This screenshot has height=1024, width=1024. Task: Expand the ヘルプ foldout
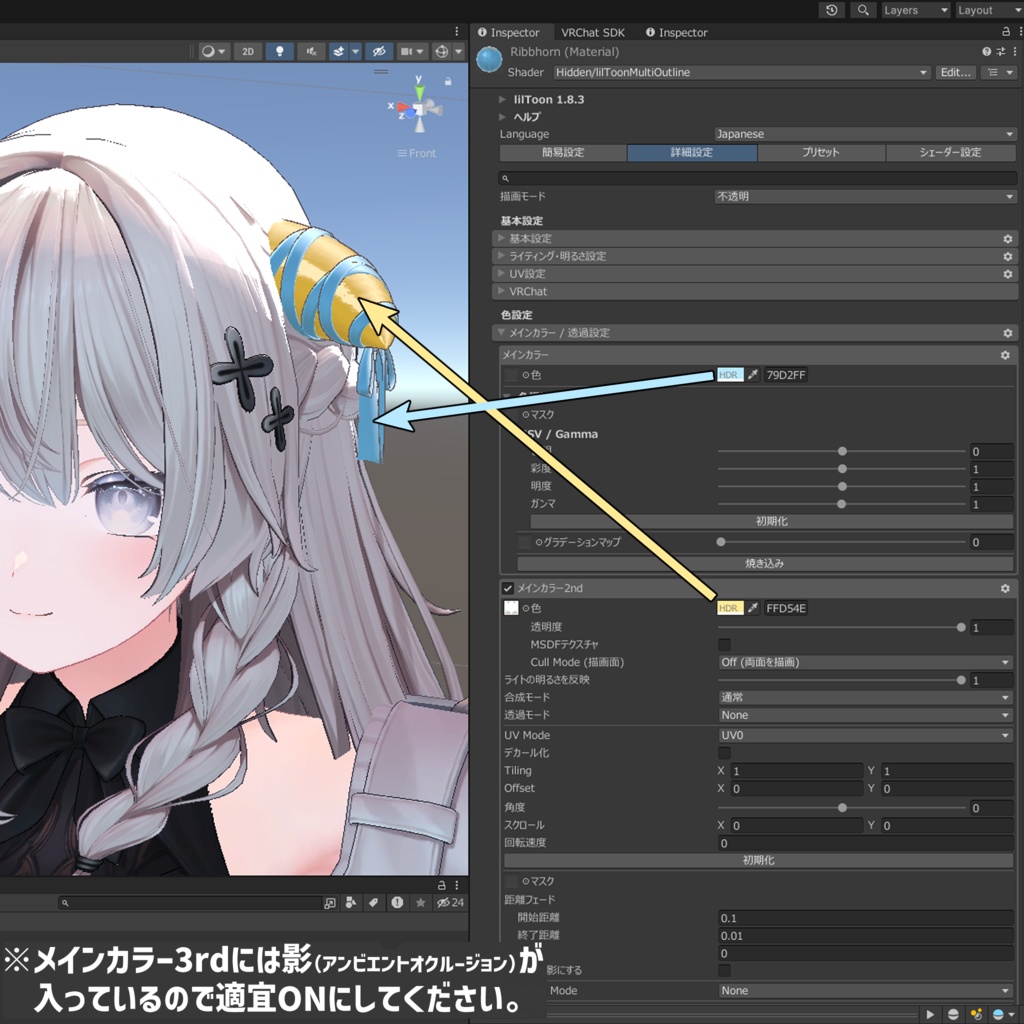(x=502, y=117)
